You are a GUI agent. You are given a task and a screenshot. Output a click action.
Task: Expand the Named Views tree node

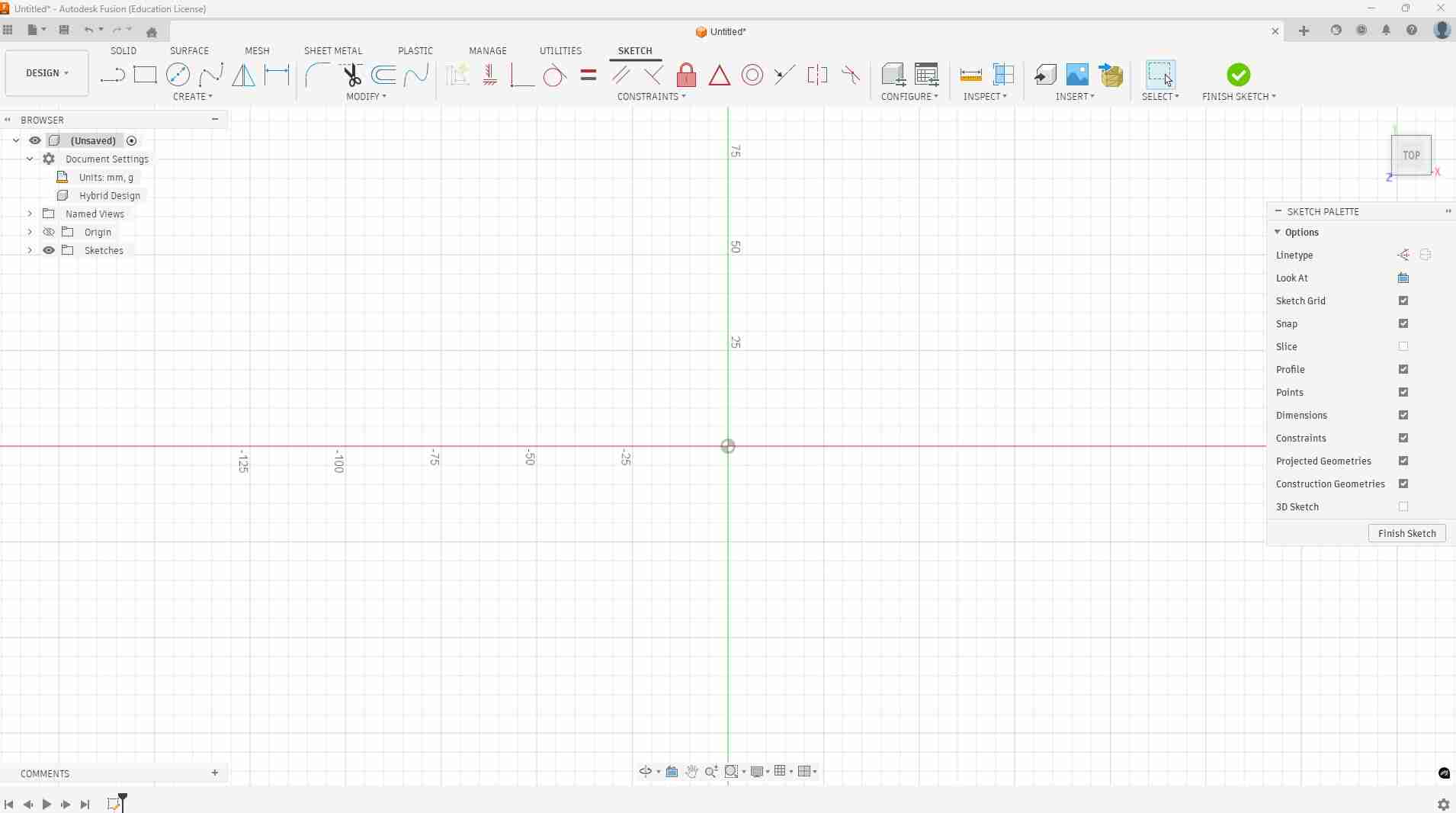[x=30, y=214]
